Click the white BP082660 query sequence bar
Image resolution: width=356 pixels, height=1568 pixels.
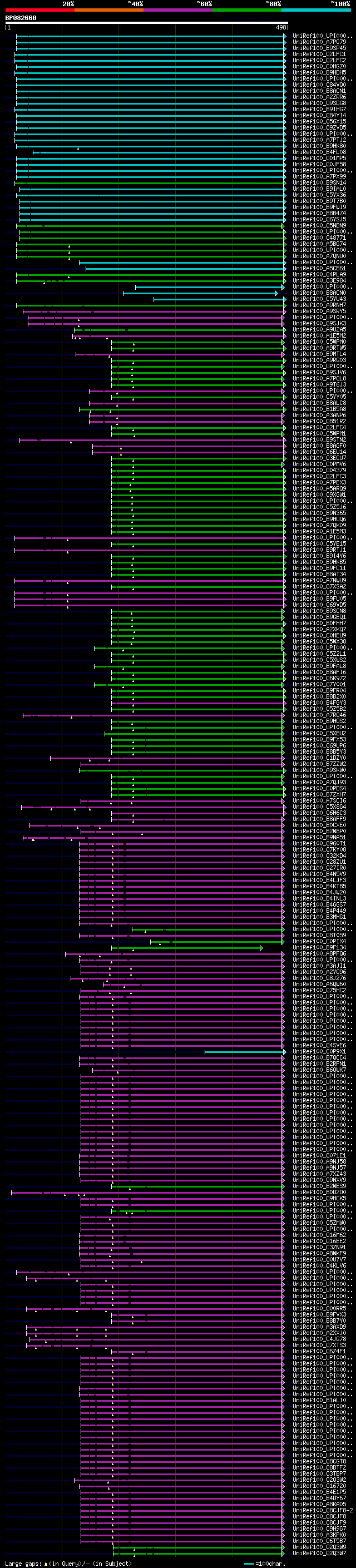[x=147, y=23]
